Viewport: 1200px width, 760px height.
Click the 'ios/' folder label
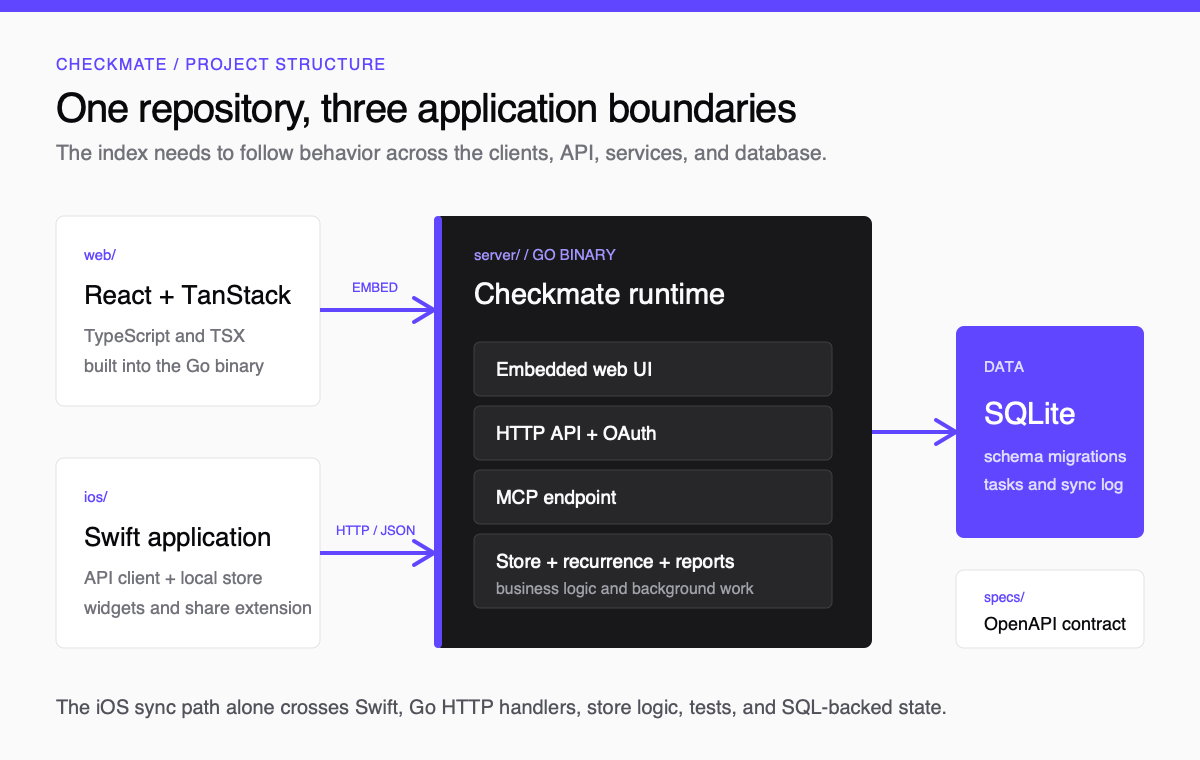coord(95,497)
